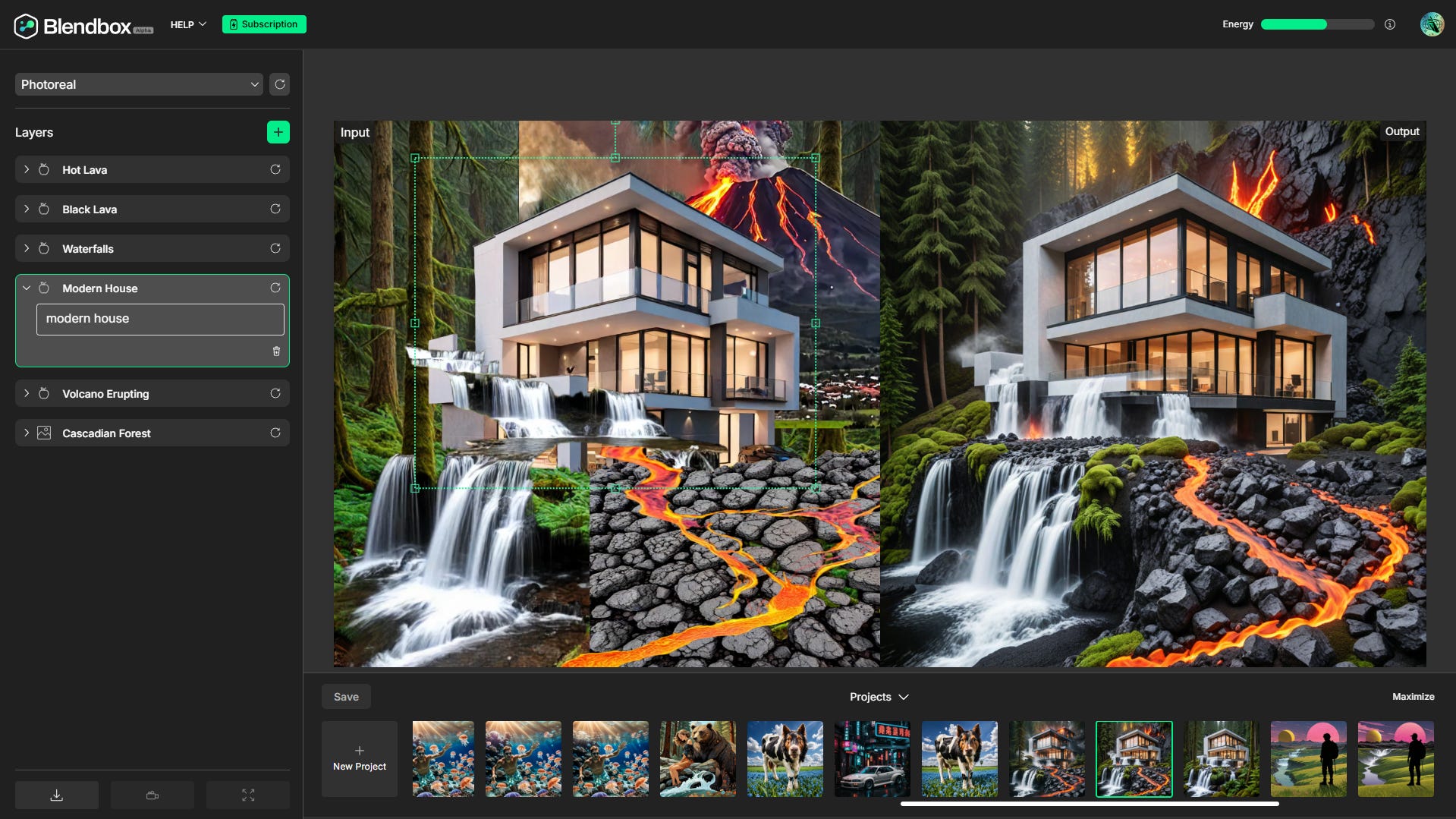
Task: Click the Save button
Action: tap(346, 697)
